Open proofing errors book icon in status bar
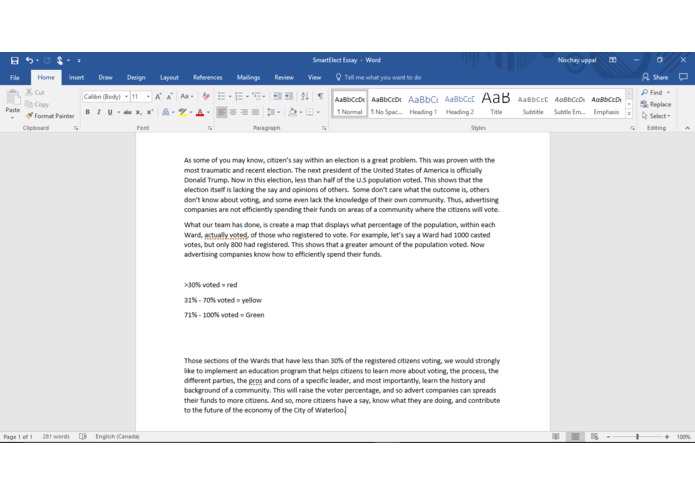 pyautogui.click(x=82, y=437)
